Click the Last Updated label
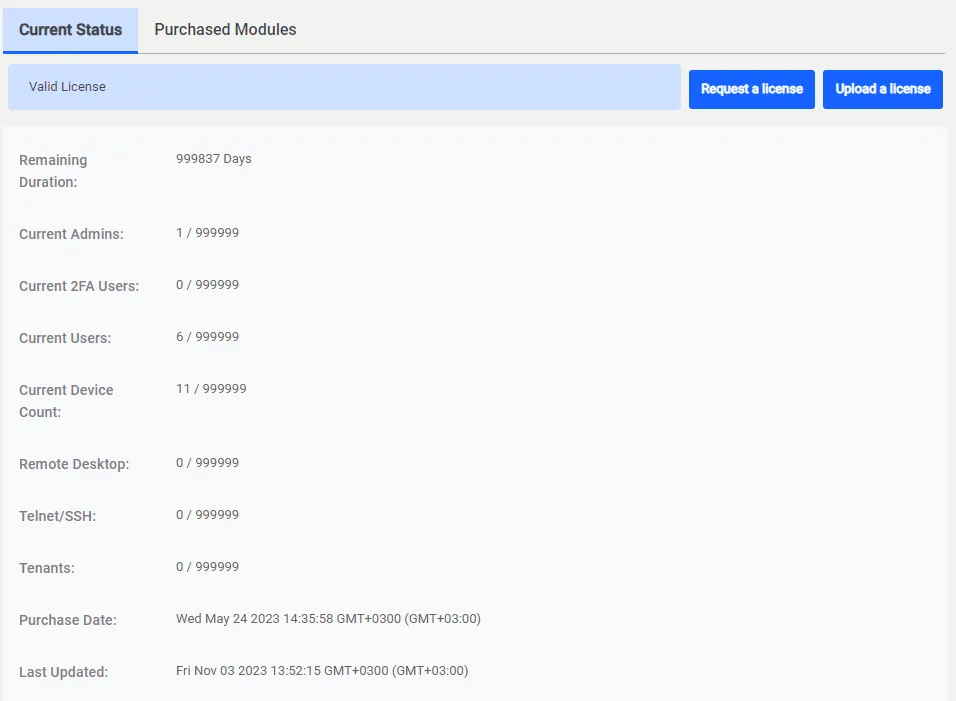 pos(63,672)
